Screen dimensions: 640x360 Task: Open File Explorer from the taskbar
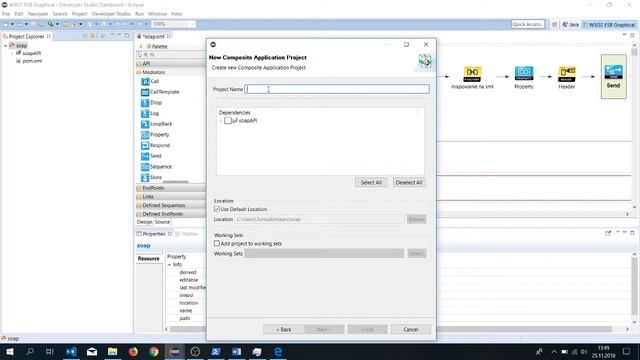(112, 351)
